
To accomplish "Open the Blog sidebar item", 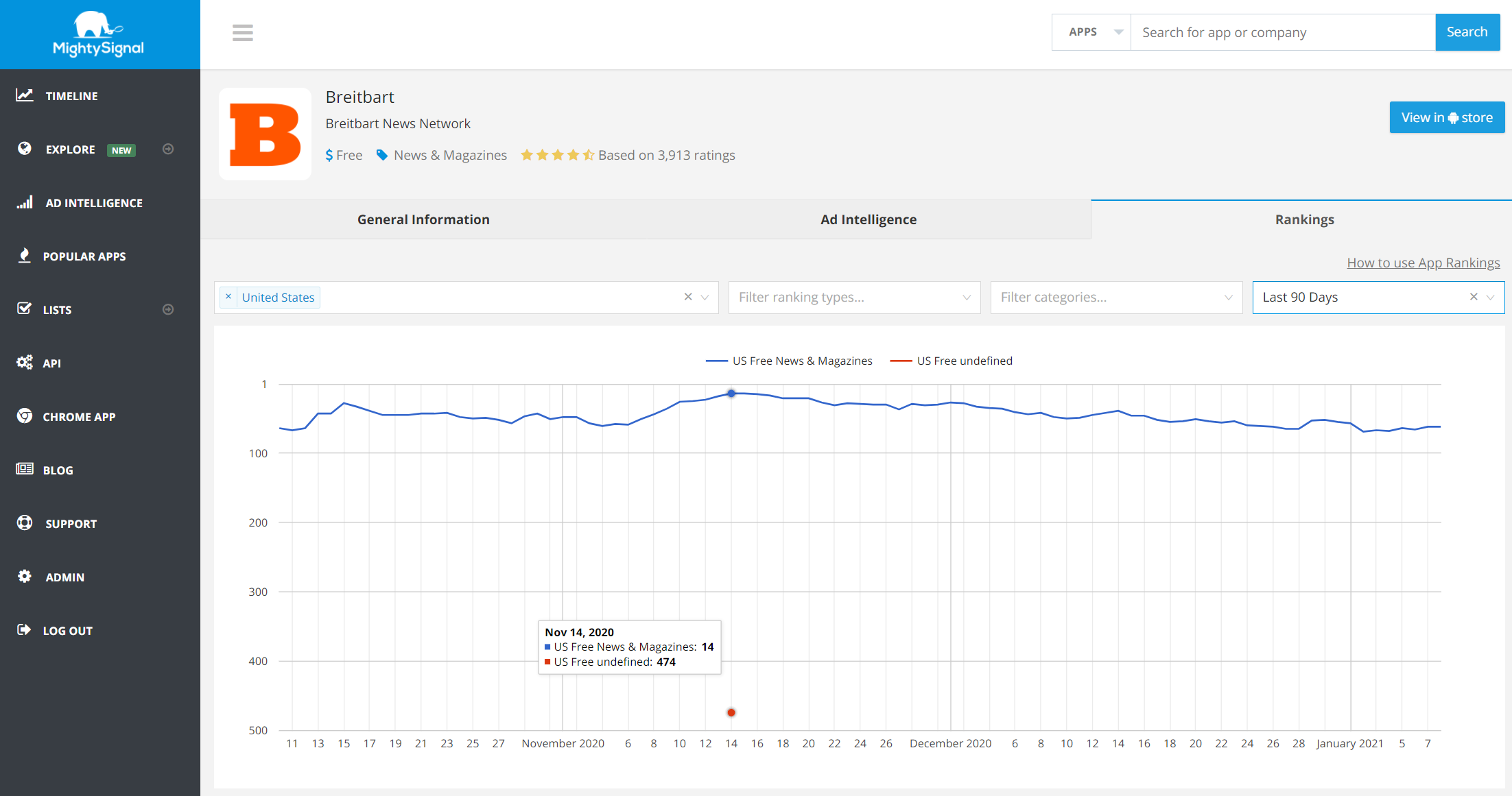I will [x=58, y=470].
